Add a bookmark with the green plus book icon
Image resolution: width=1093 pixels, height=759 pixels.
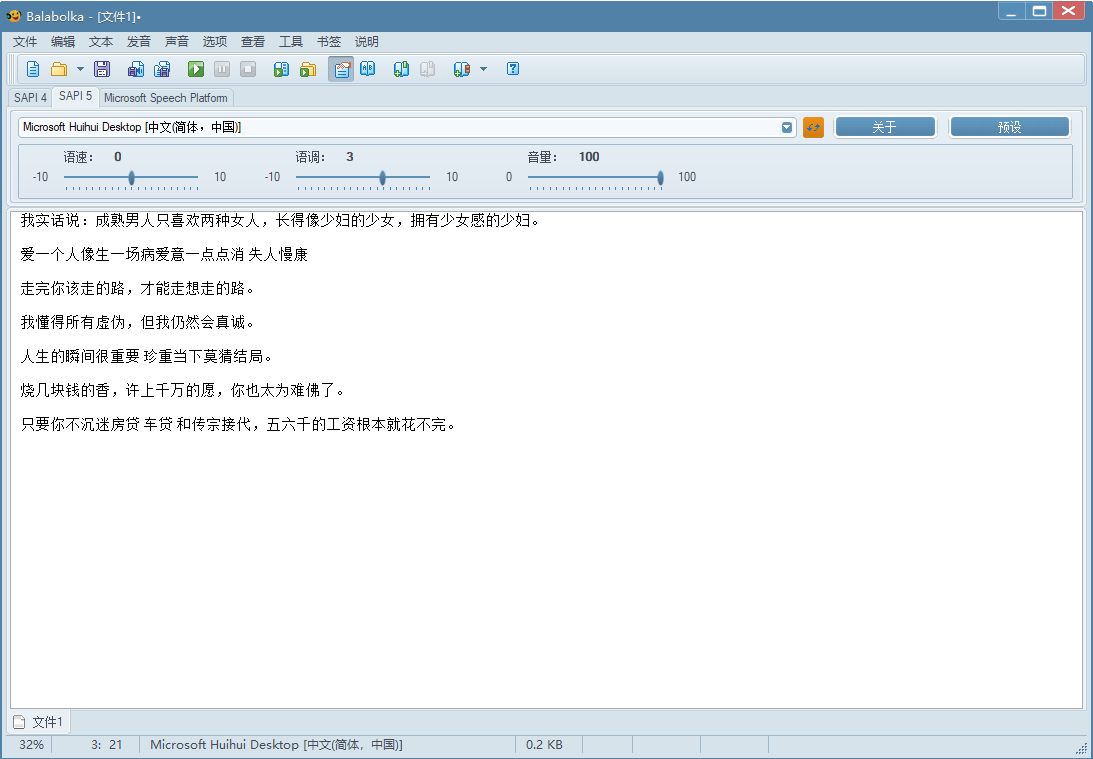[x=401, y=69]
